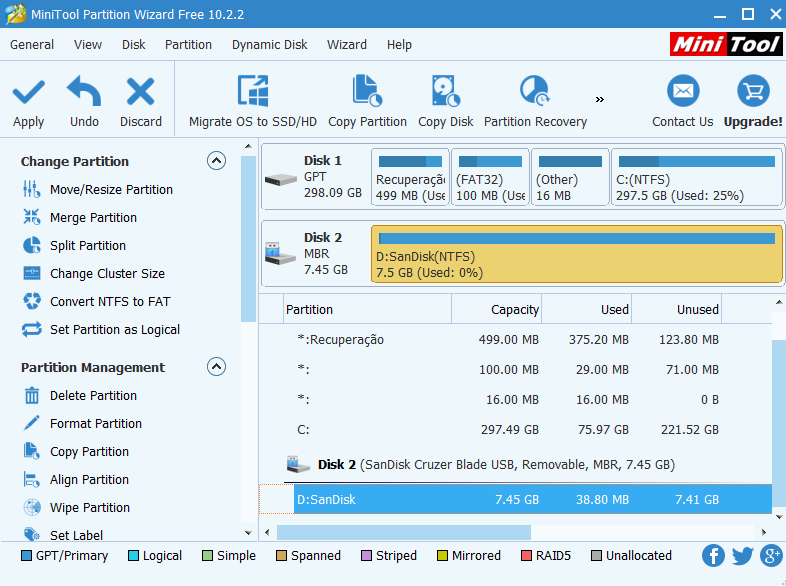Choose Copy Partition in Partition Management

click(76, 452)
